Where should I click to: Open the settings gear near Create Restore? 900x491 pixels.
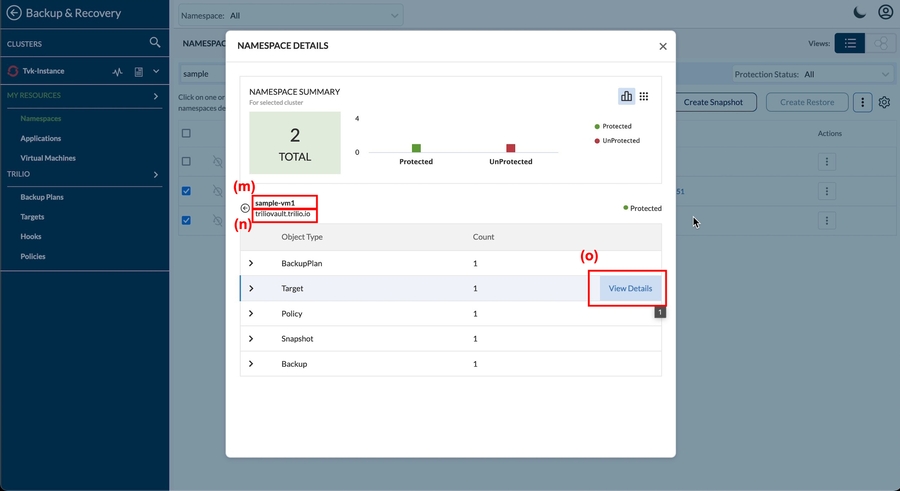[884, 102]
